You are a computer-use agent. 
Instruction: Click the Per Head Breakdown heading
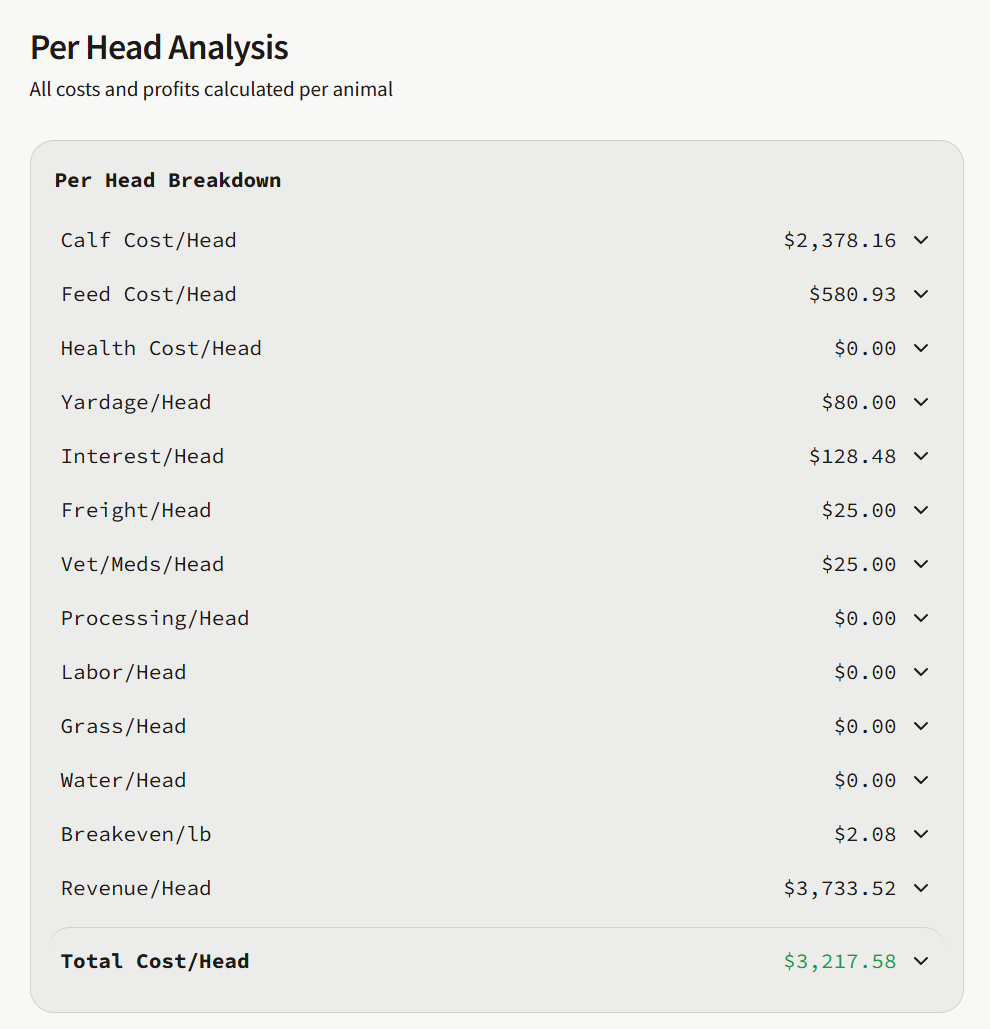pyautogui.click(x=168, y=181)
